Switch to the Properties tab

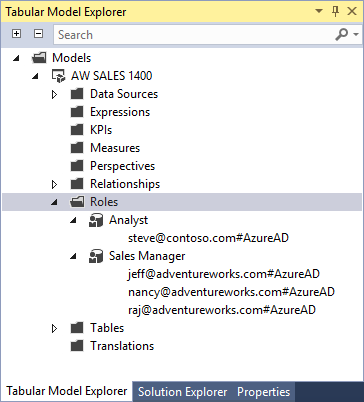click(264, 392)
